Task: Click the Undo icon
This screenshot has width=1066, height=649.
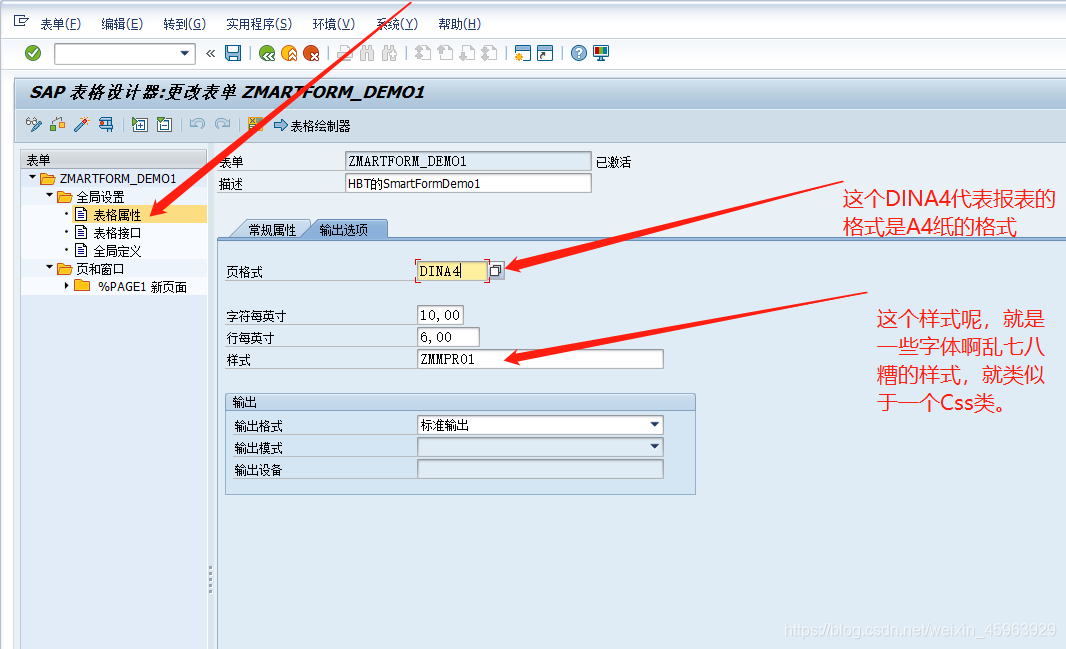Action: point(197,124)
